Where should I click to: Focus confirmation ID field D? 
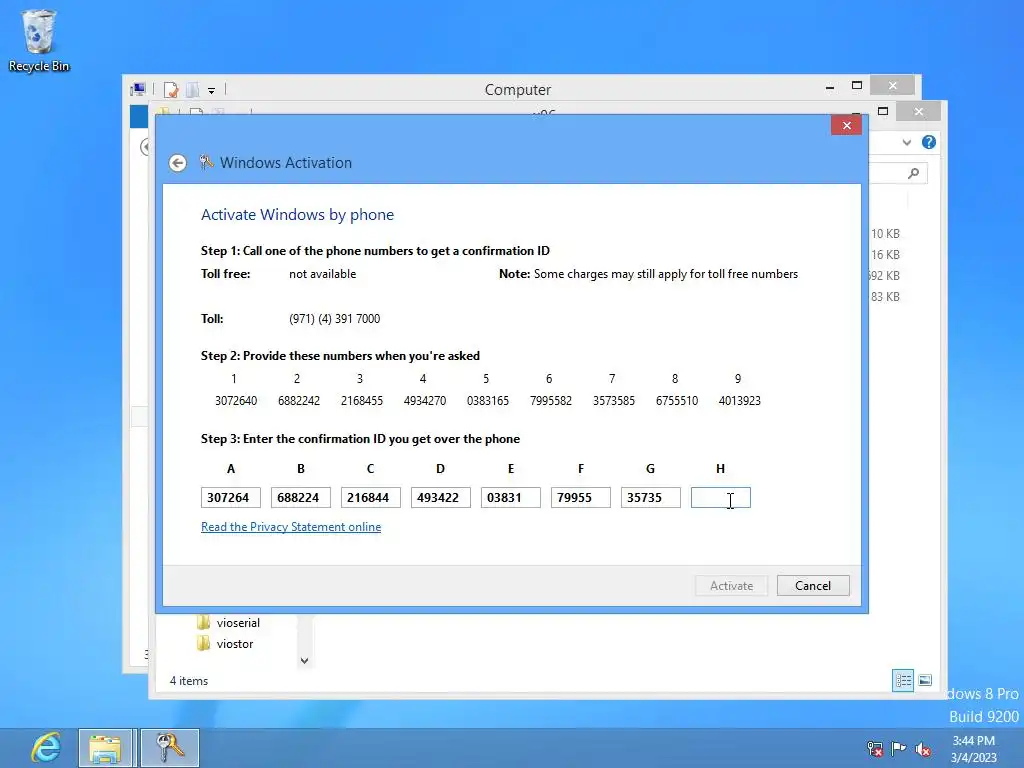pyautogui.click(x=440, y=498)
